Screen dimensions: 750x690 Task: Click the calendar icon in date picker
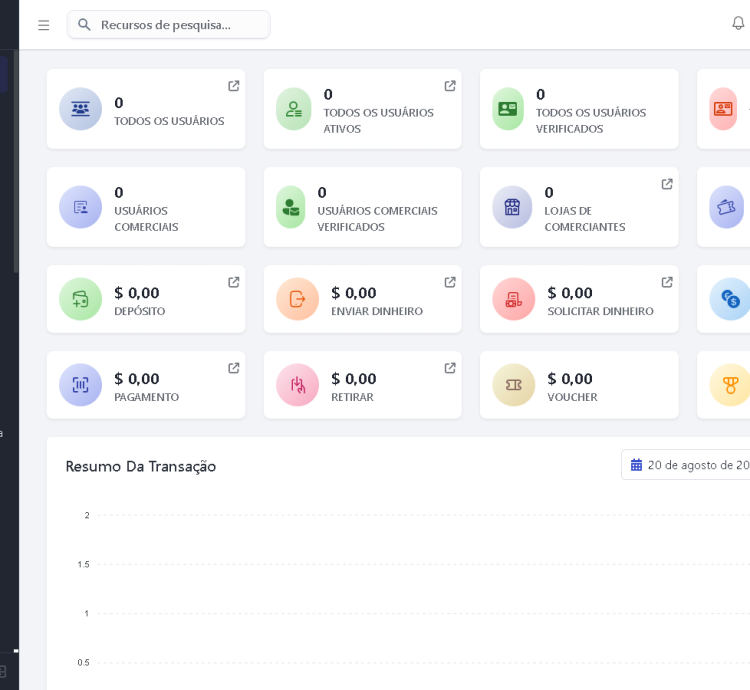coord(636,465)
